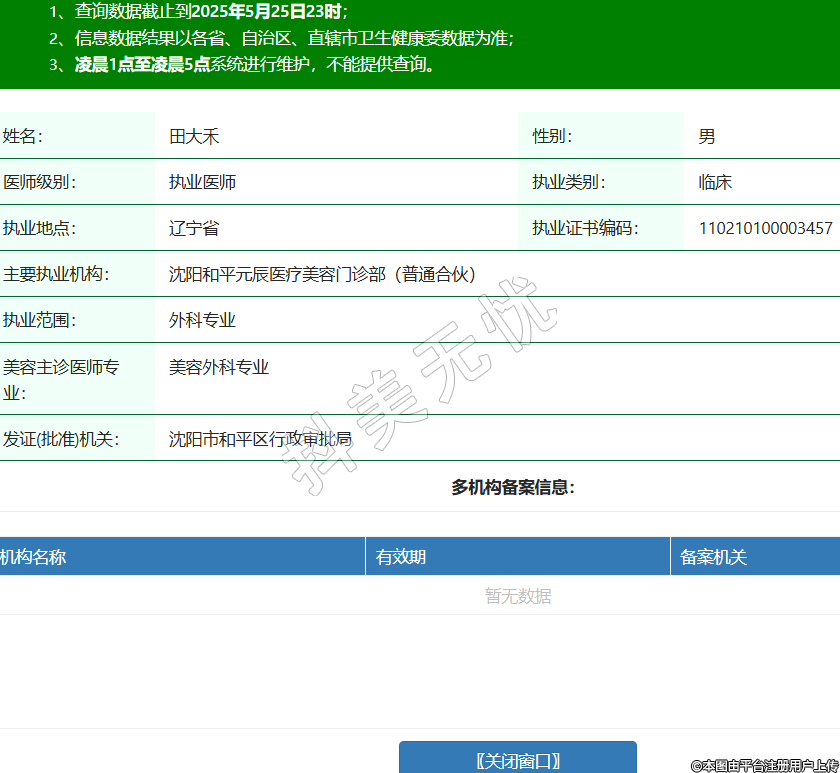Click the 机构名称 column header
840x773 pixels.
click(x=33, y=557)
